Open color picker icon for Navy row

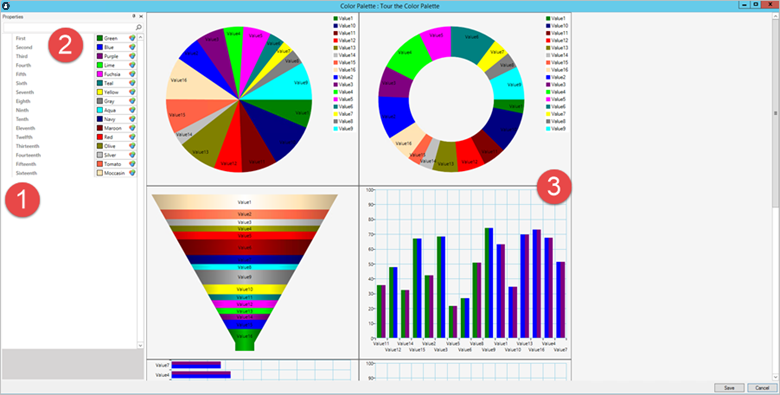[132, 119]
